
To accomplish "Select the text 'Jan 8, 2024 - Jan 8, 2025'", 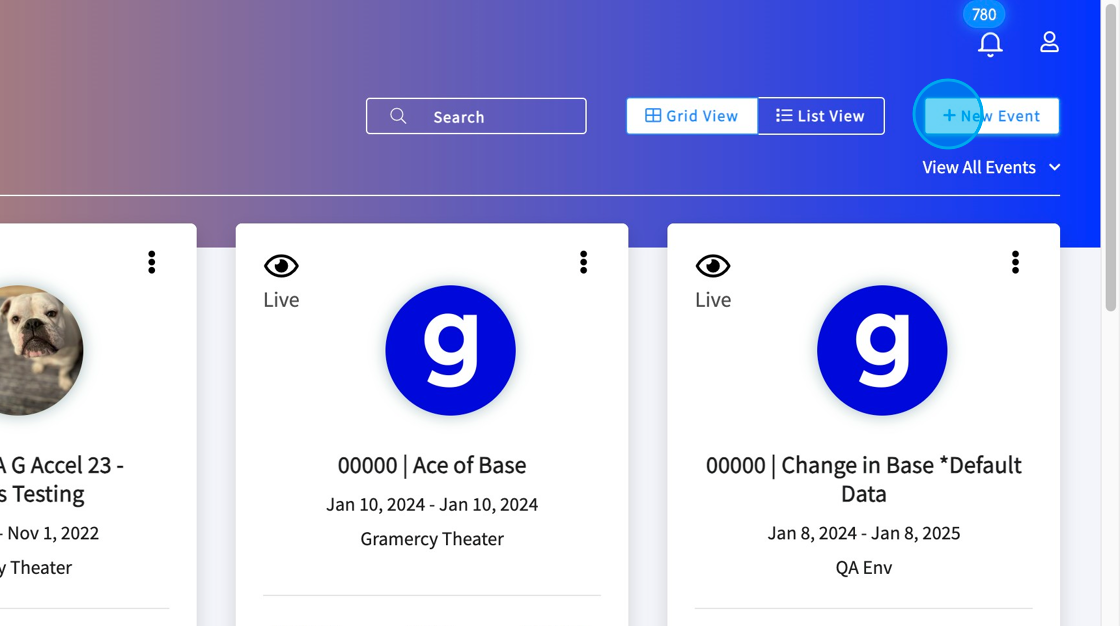I will [x=864, y=533].
